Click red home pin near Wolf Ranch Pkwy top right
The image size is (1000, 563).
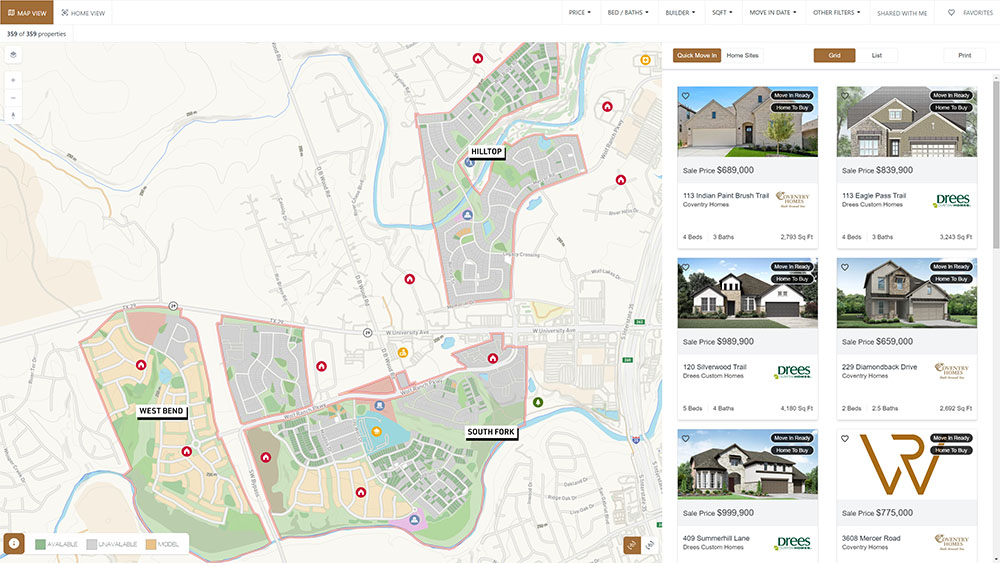click(x=607, y=106)
